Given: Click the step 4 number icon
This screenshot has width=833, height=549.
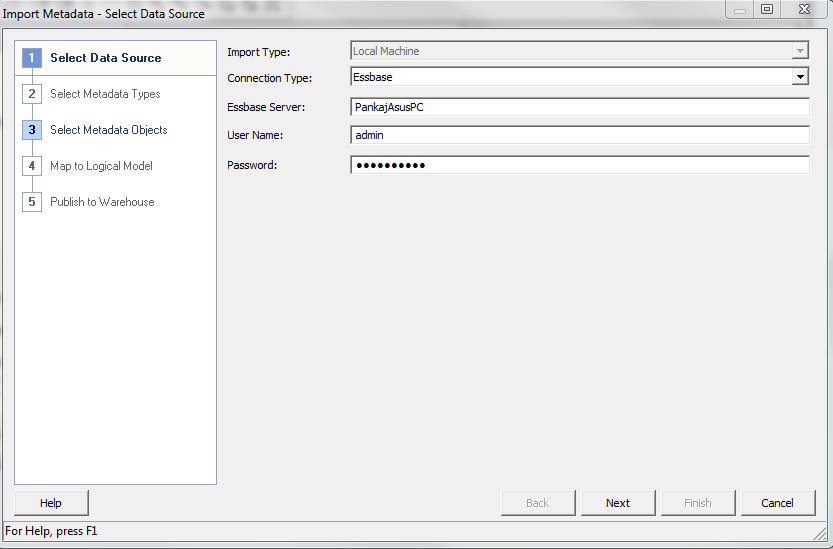Looking at the screenshot, I should pyautogui.click(x=32, y=166).
